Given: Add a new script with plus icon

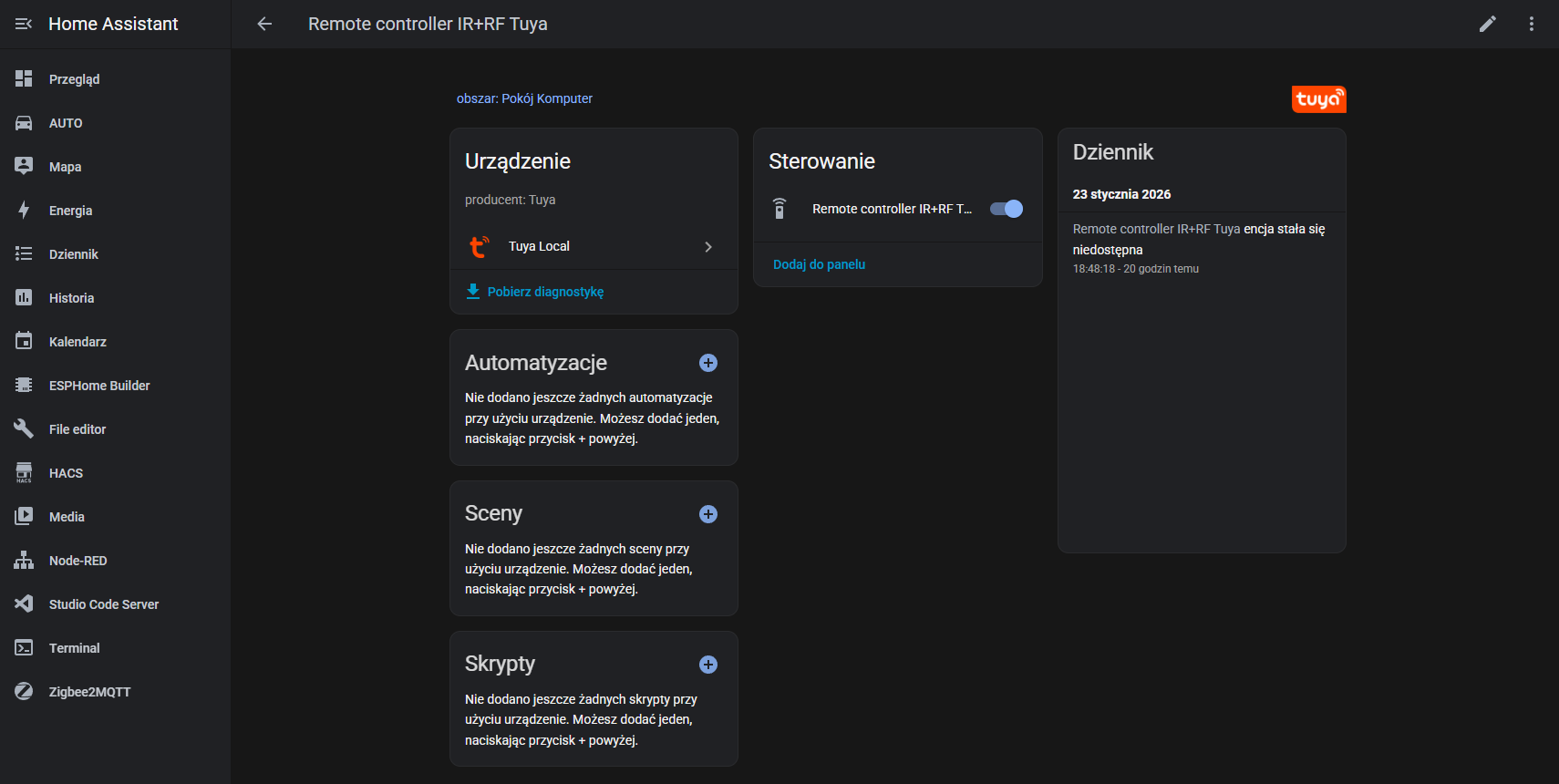Looking at the screenshot, I should coord(707,665).
